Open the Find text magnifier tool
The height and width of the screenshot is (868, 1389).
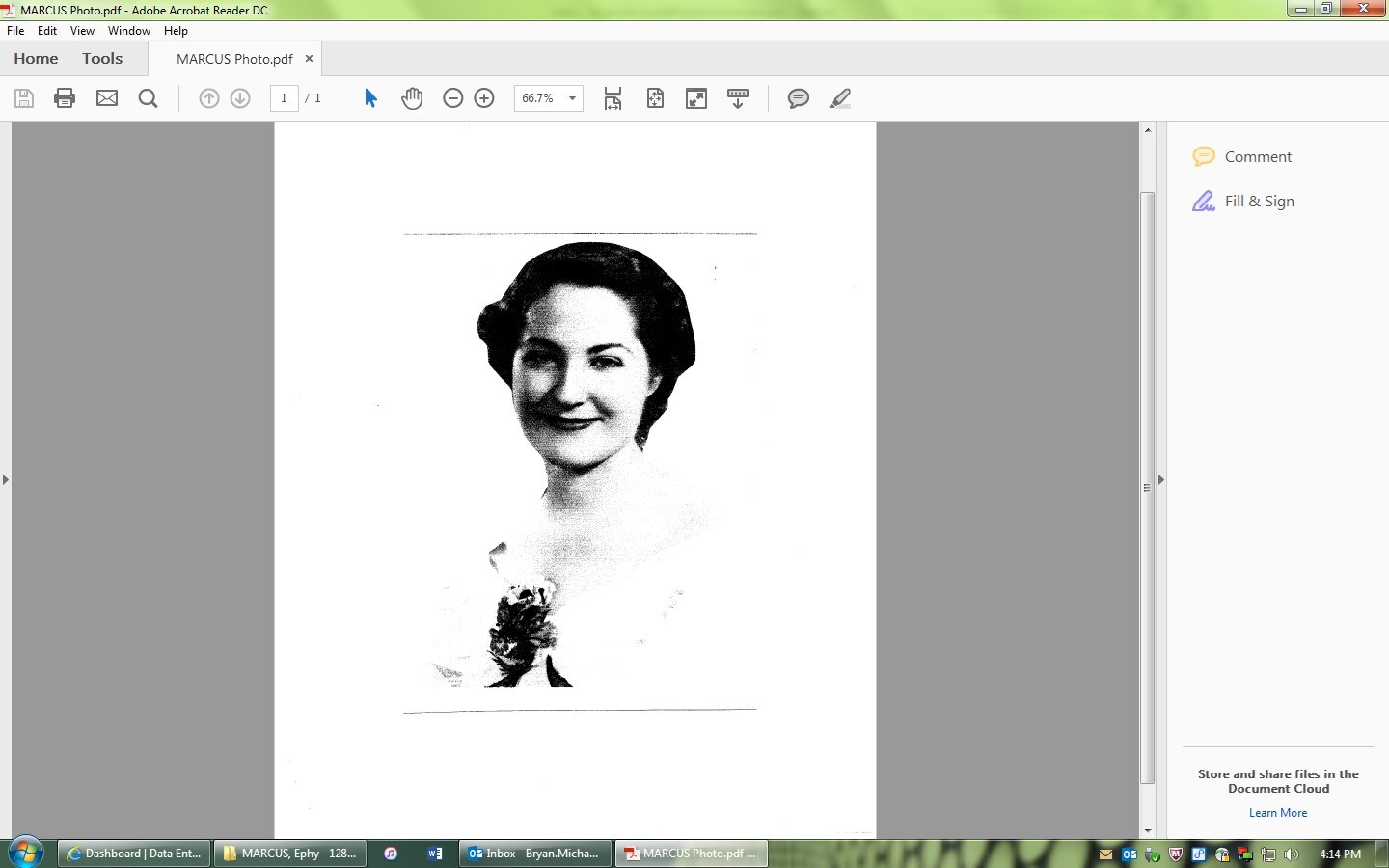[x=148, y=98]
